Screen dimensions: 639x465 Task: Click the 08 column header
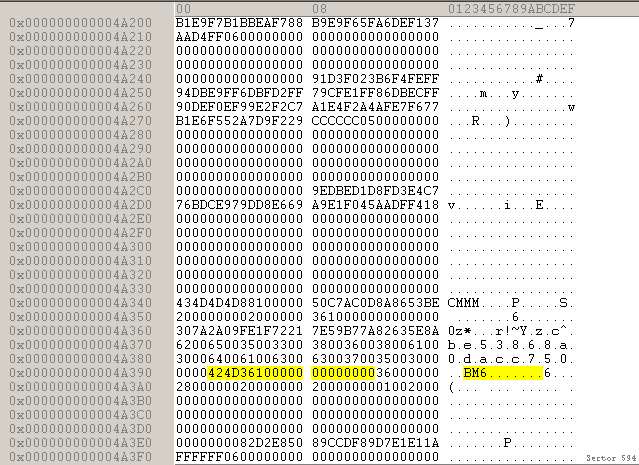(320, 8)
